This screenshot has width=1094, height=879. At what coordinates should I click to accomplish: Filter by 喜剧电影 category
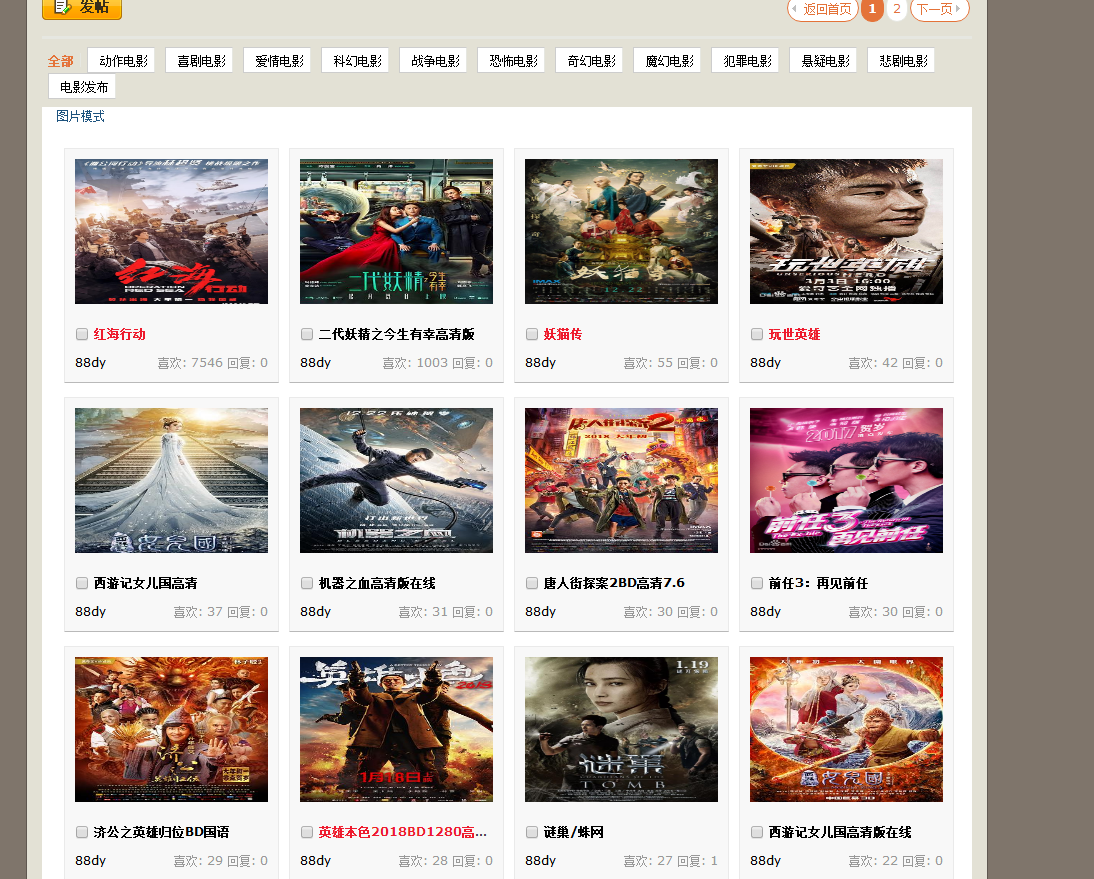(x=200, y=61)
